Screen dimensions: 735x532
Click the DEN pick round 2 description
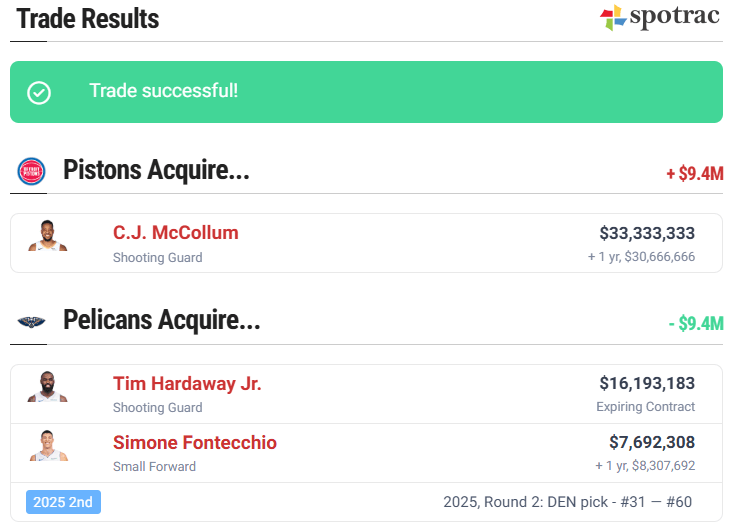567,502
